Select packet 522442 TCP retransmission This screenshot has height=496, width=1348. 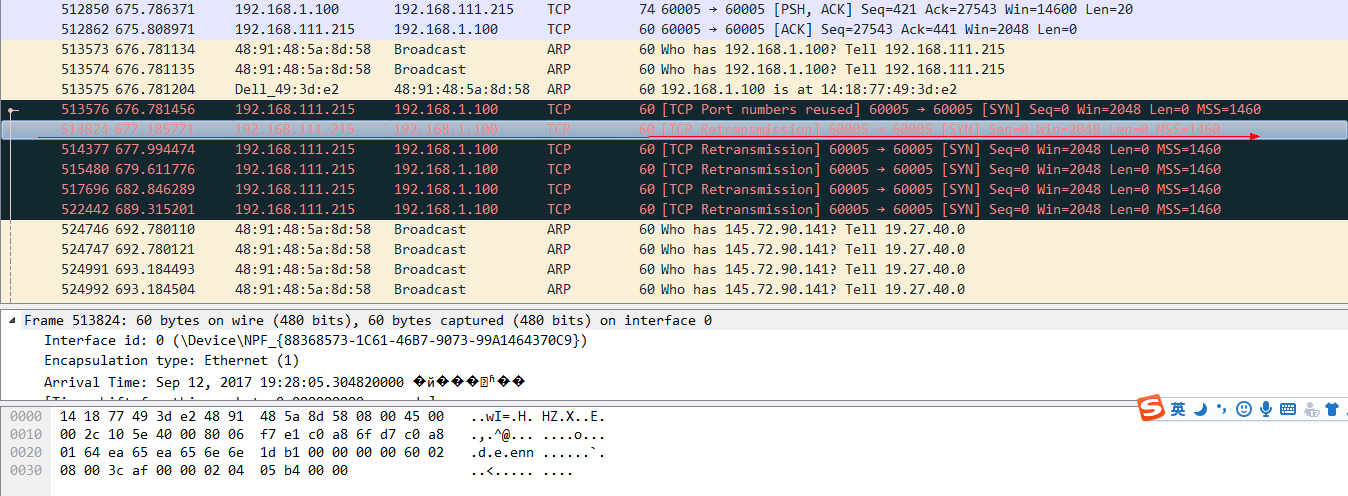(674, 209)
